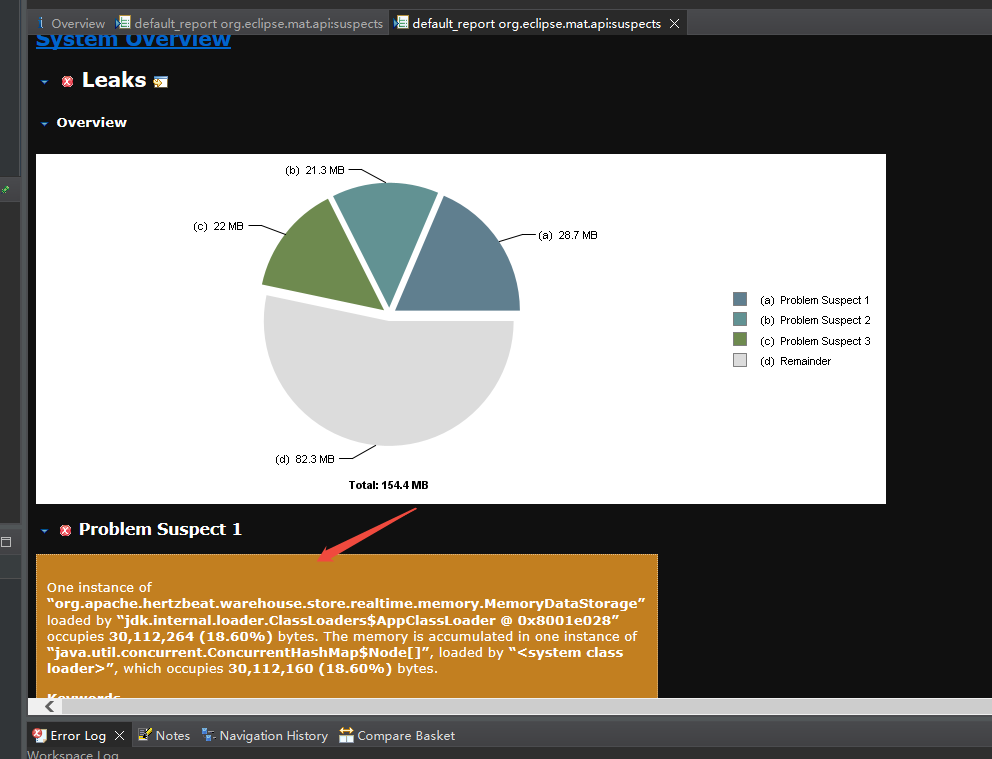Open the query icon next to Leaks

coord(161,82)
